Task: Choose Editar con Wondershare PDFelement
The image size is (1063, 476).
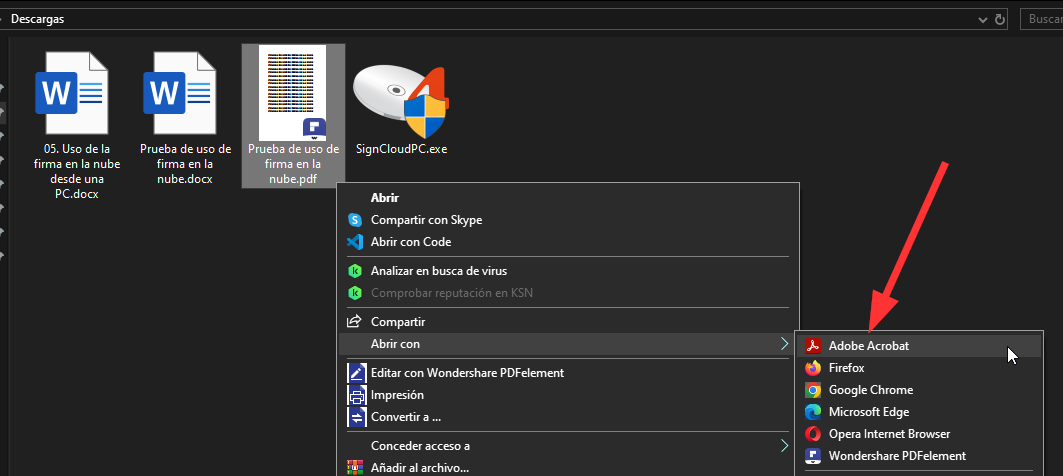Action: click(467, 373)
